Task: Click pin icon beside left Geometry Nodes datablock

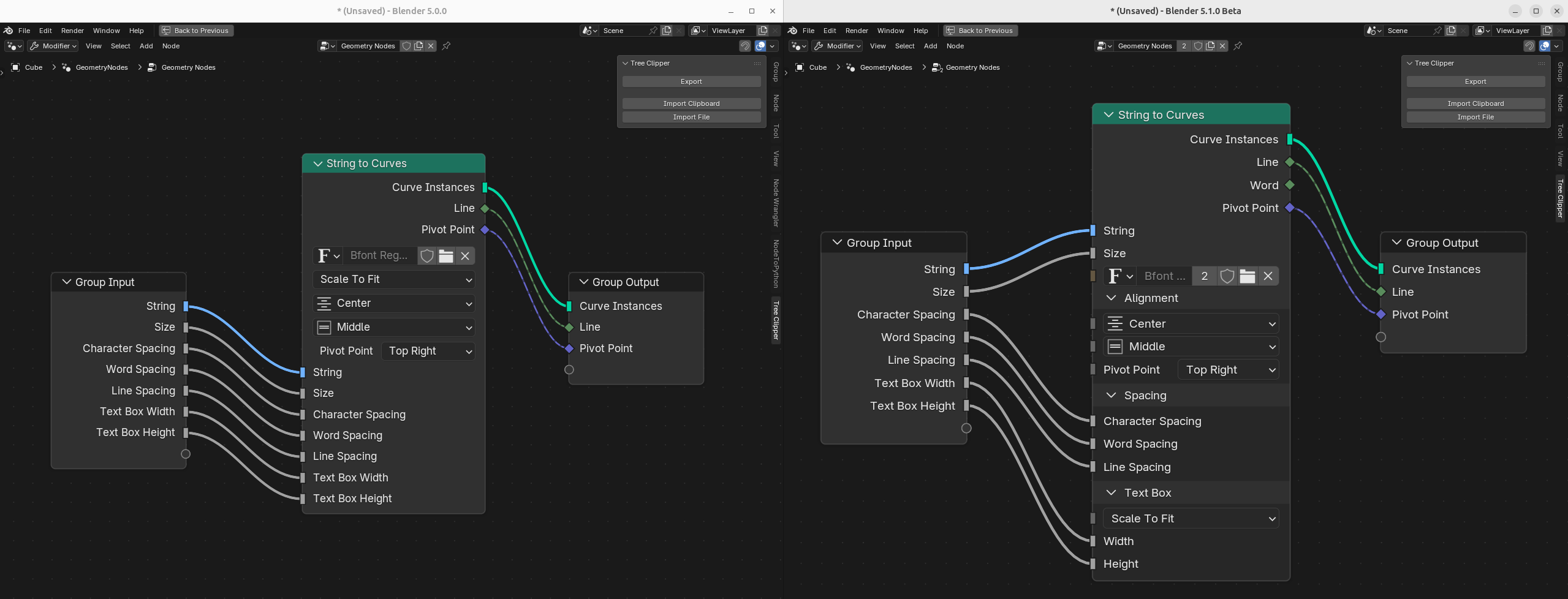Action: pos(446,46)
